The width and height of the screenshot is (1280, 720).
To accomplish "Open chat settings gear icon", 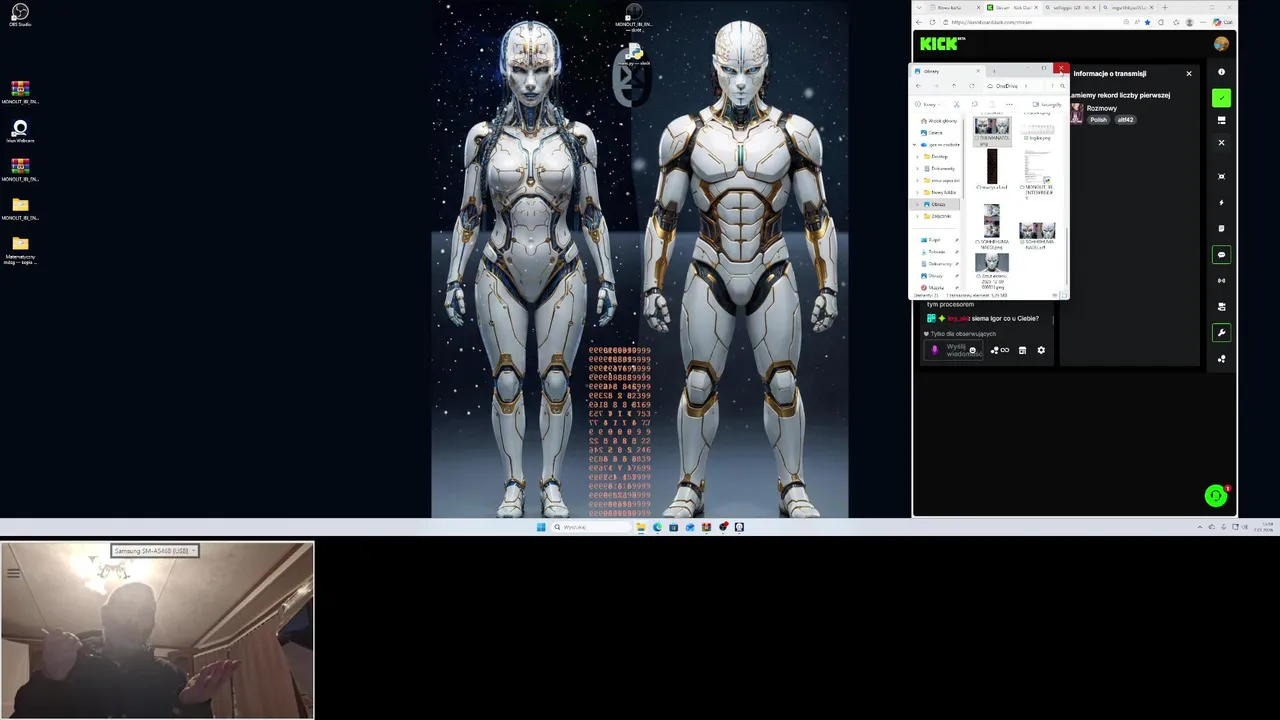I will click(1041, 350).
